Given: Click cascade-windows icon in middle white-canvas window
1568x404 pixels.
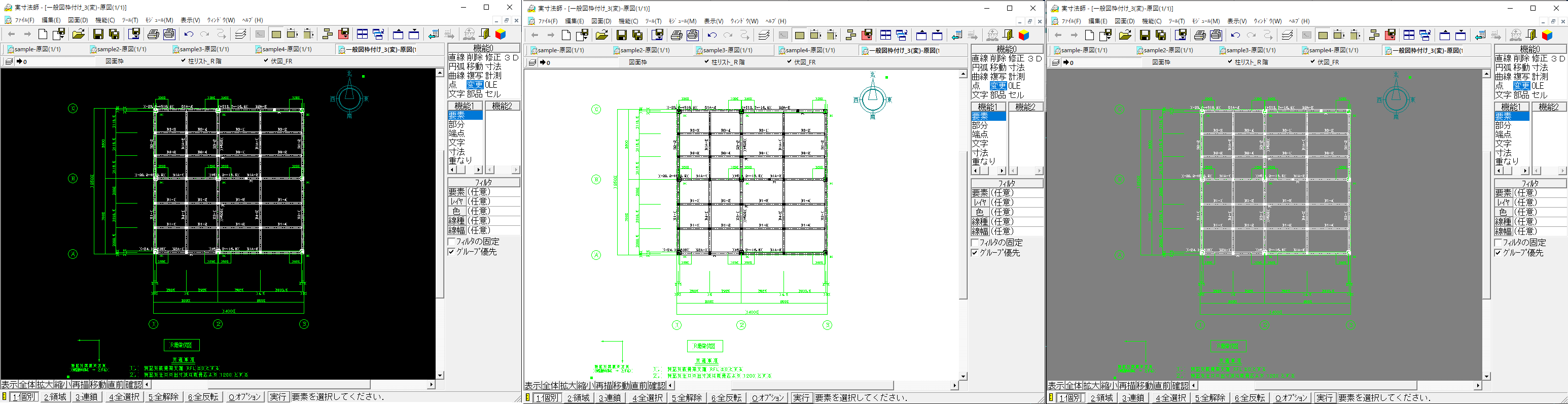Looking at the screenshot, I should coord(902,36).
